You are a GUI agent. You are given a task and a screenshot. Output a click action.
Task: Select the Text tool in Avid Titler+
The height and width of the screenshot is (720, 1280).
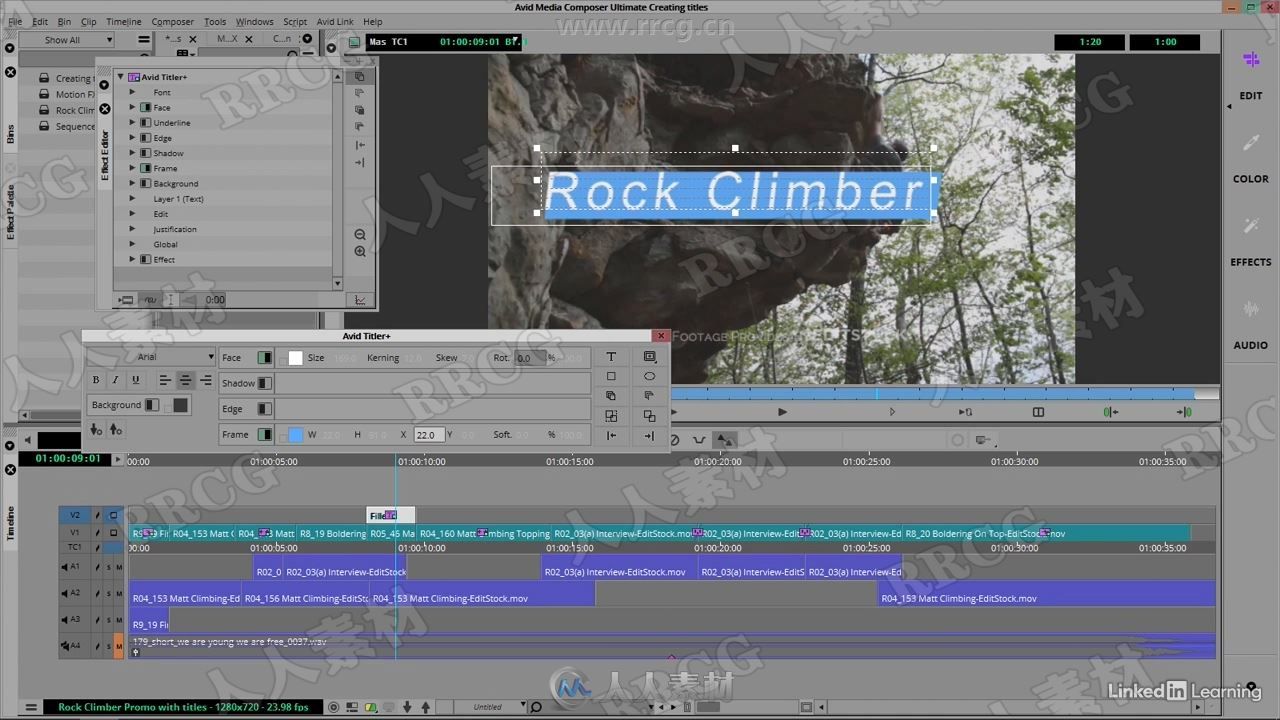tap(611, 357)
